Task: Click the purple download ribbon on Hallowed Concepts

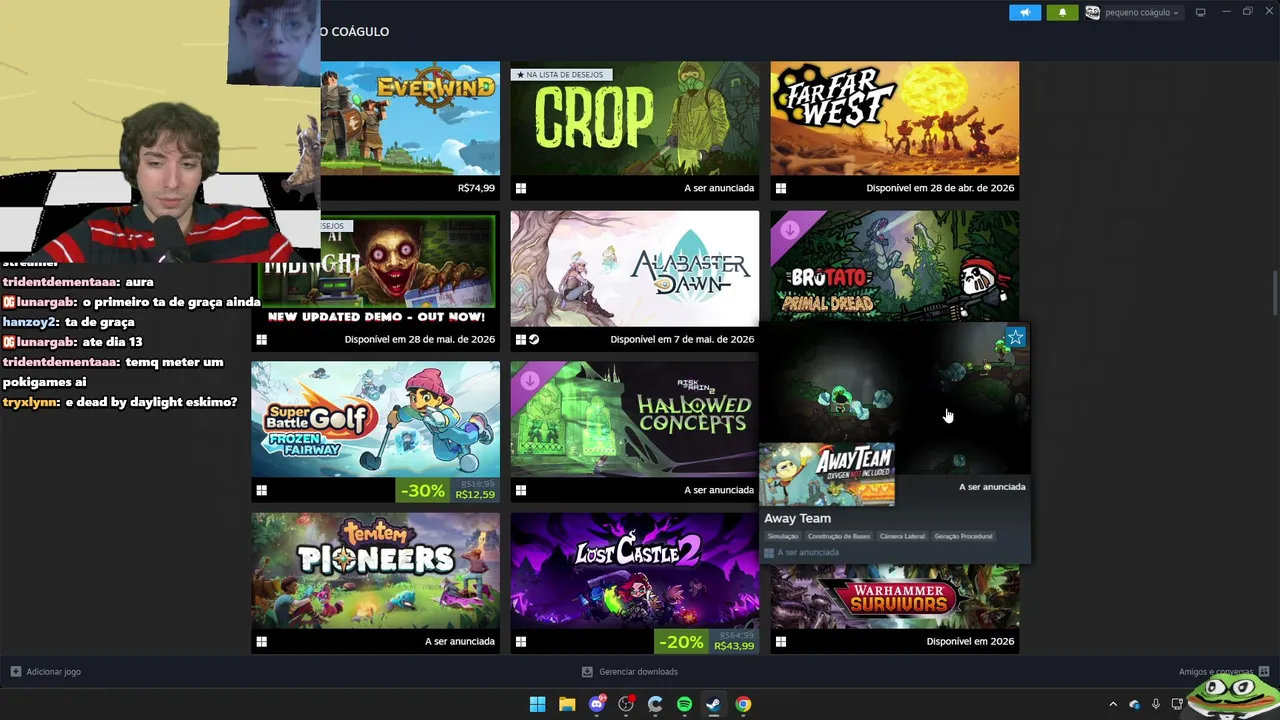Action: click(529, 380)
